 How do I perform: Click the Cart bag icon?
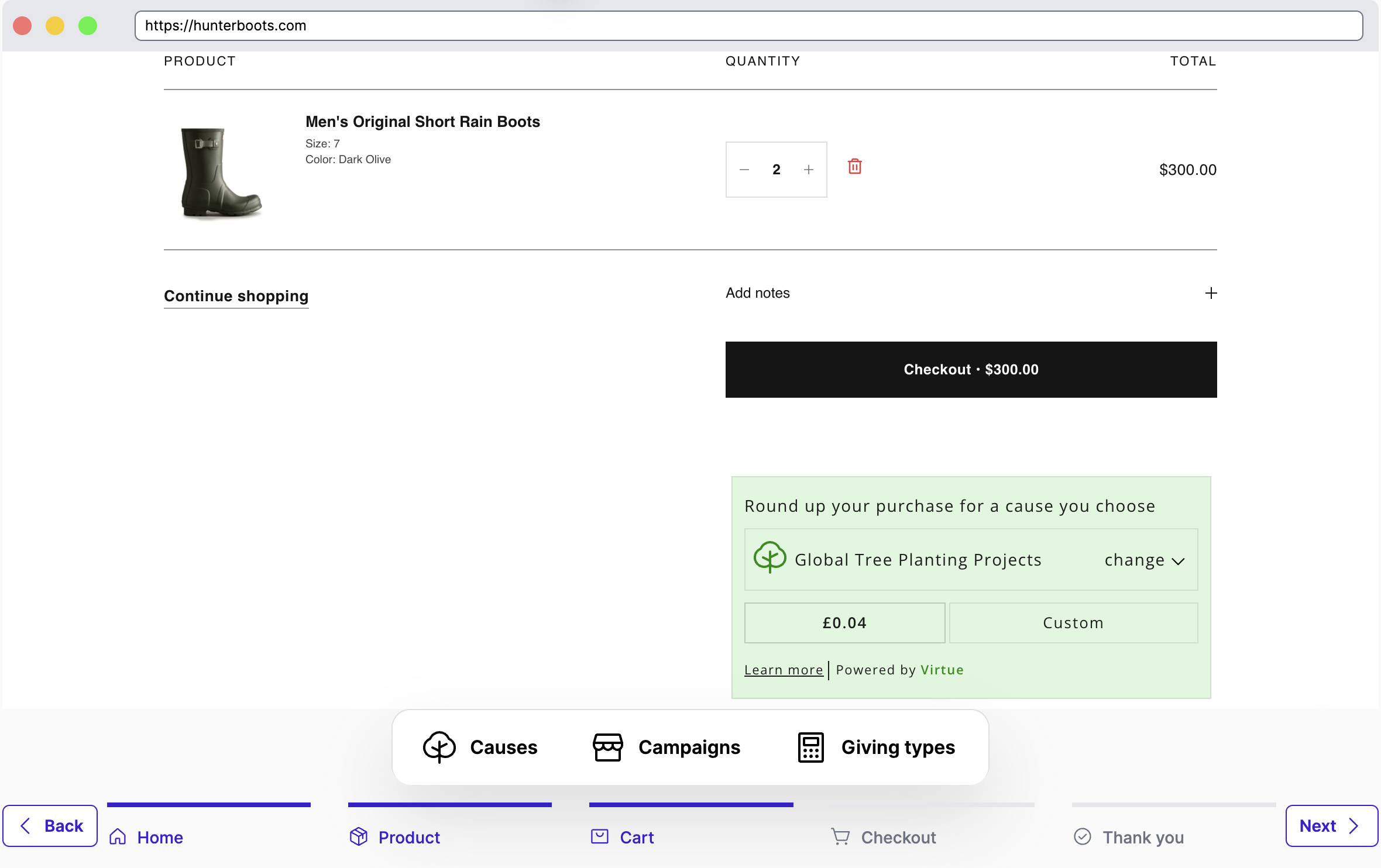[599, 837]
